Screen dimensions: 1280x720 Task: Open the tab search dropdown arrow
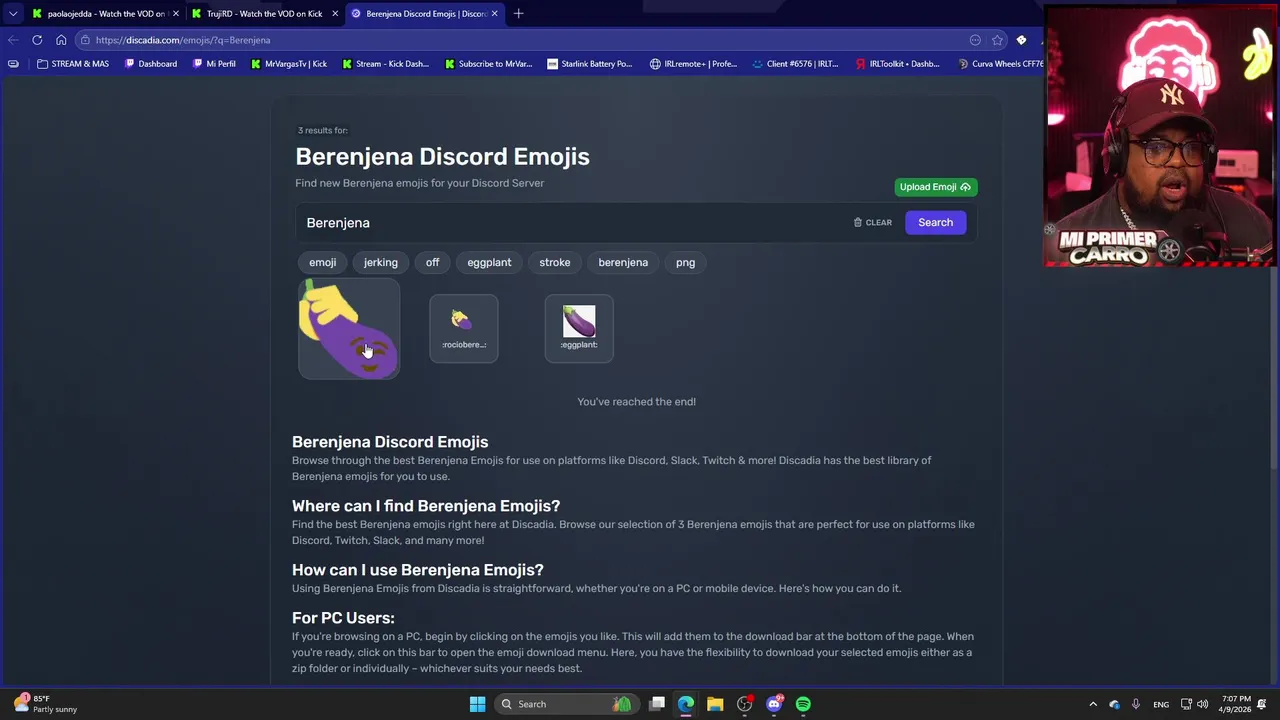pos(13,14)
